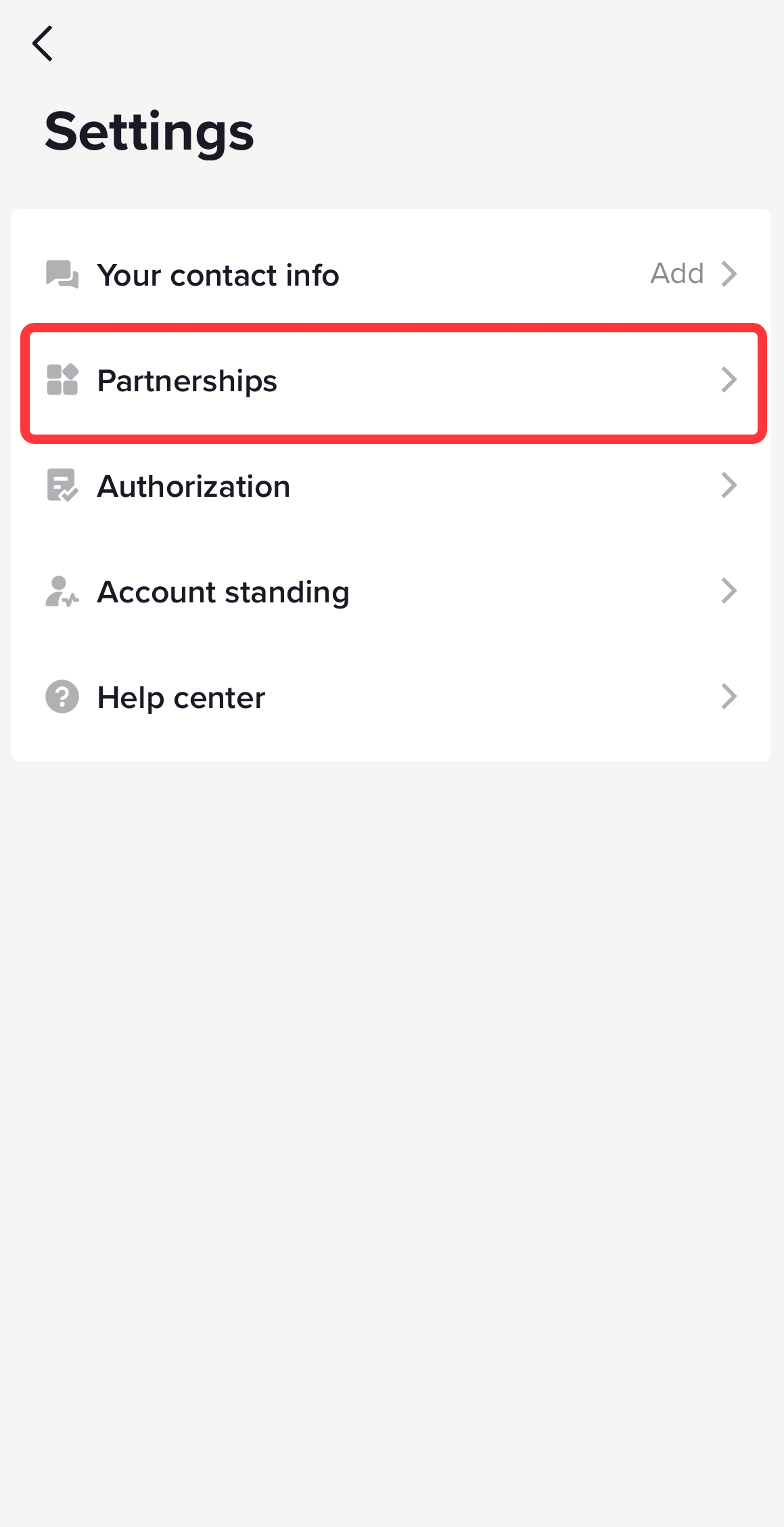The height and width of the screenshot is (1527, 784).
Task: Go back using the top-left arrow
Action: click(x=43, y=43)
